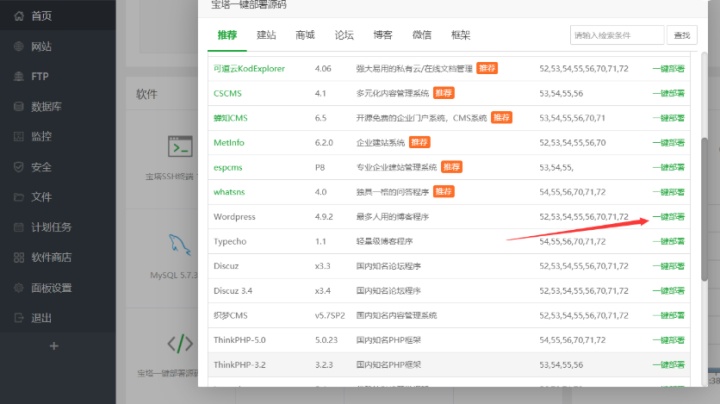Click one-click deploy for CSCMS

click(x=669, y=93)
